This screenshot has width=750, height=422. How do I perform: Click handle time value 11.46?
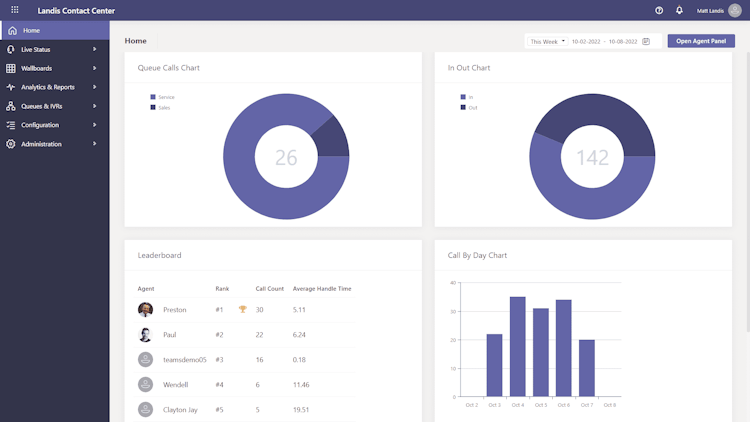point(301,384)
